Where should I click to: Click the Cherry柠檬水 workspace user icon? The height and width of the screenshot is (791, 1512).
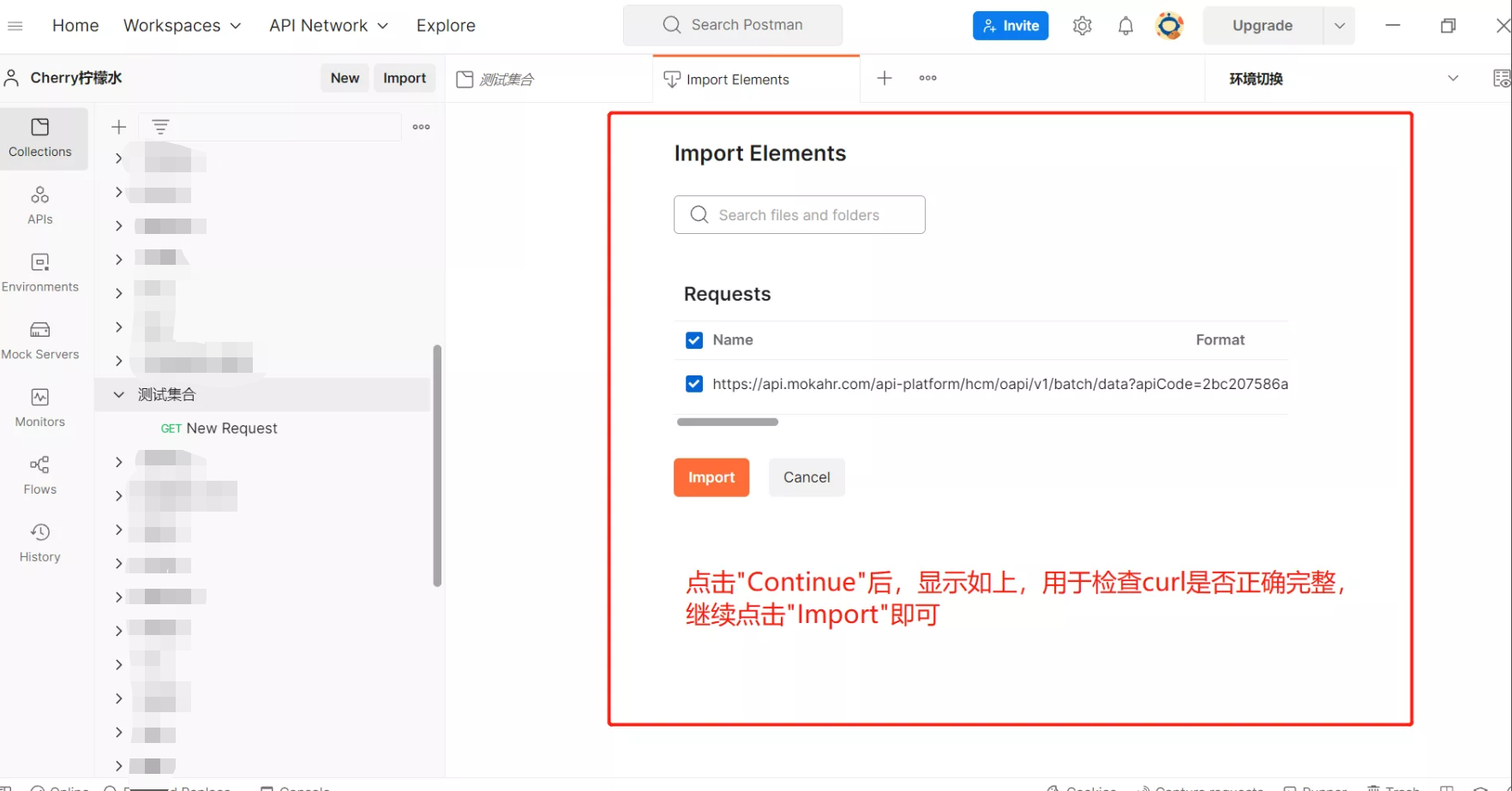point(12,78)
